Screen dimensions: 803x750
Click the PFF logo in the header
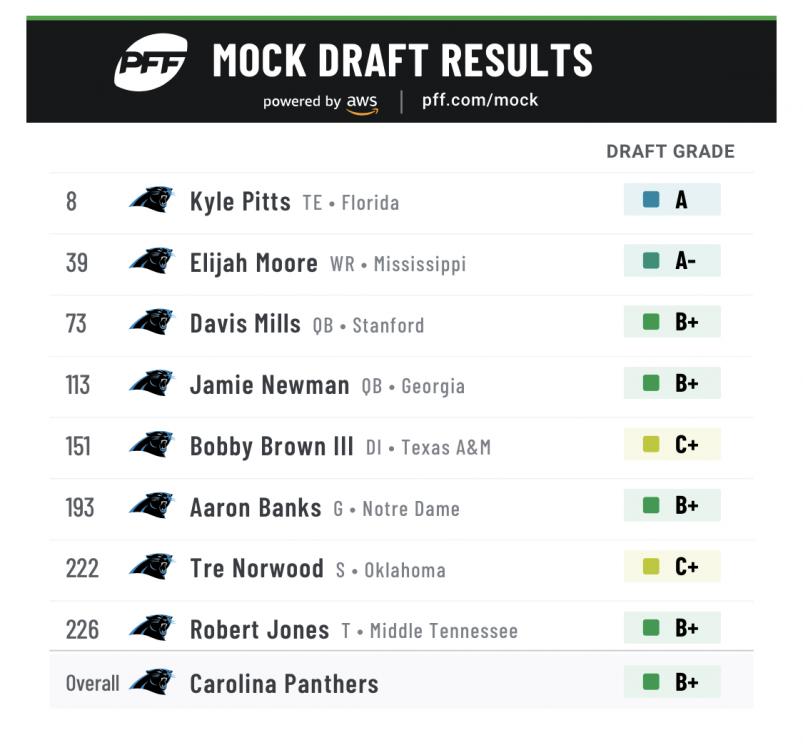tap(150, 62)
